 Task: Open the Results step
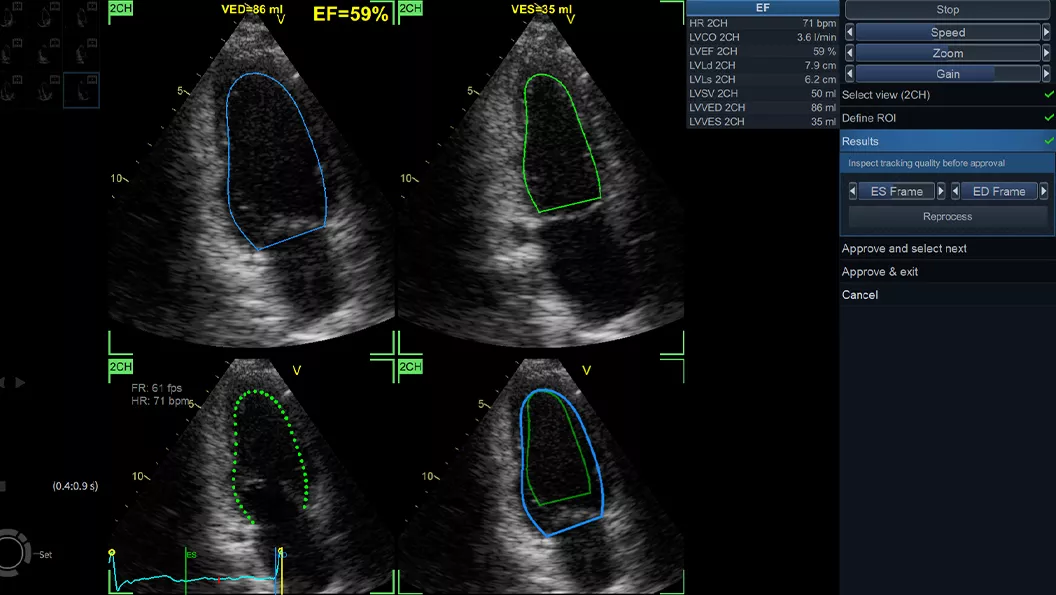click(x=947, y=141)
